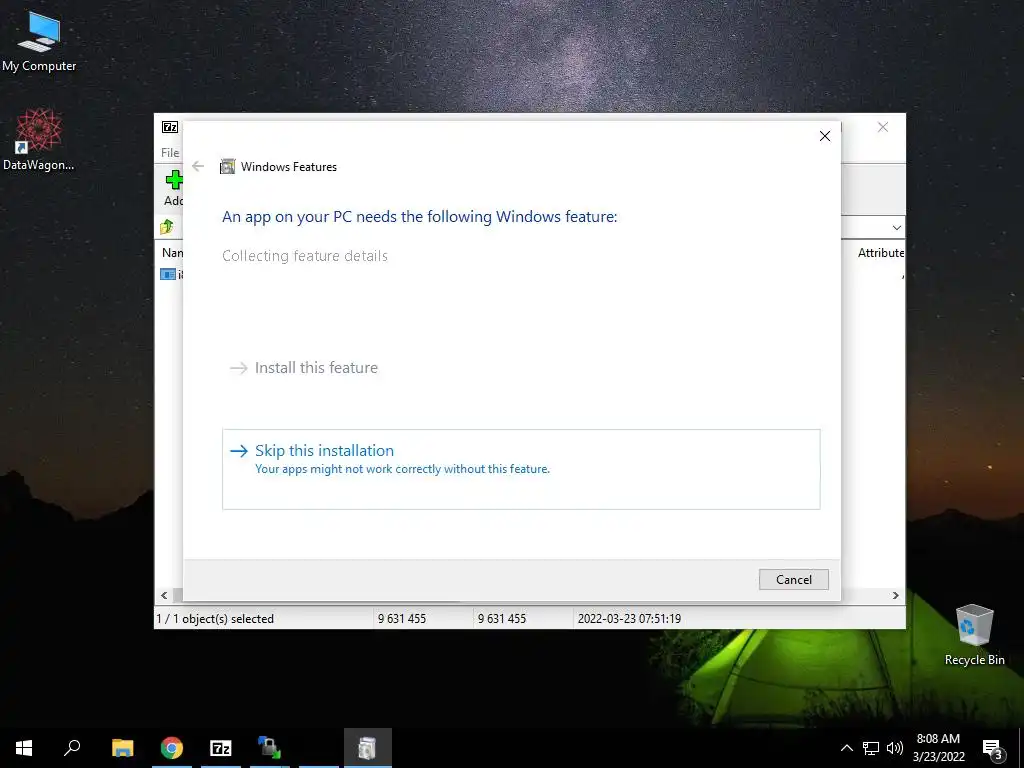
Task: Go back with the dialog's back arrow
Action: coord(198,167)
